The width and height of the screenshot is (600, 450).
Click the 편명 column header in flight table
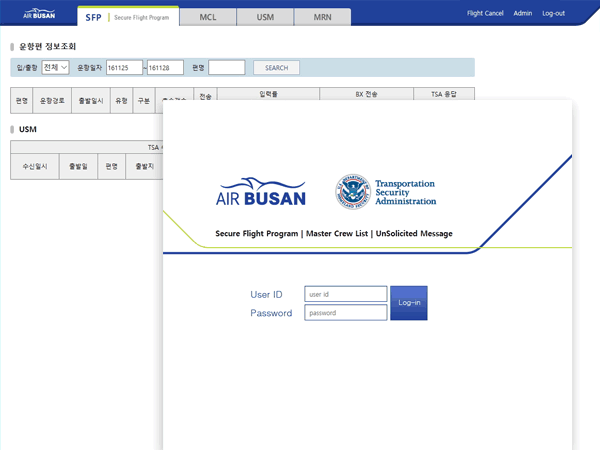(22, 101)
